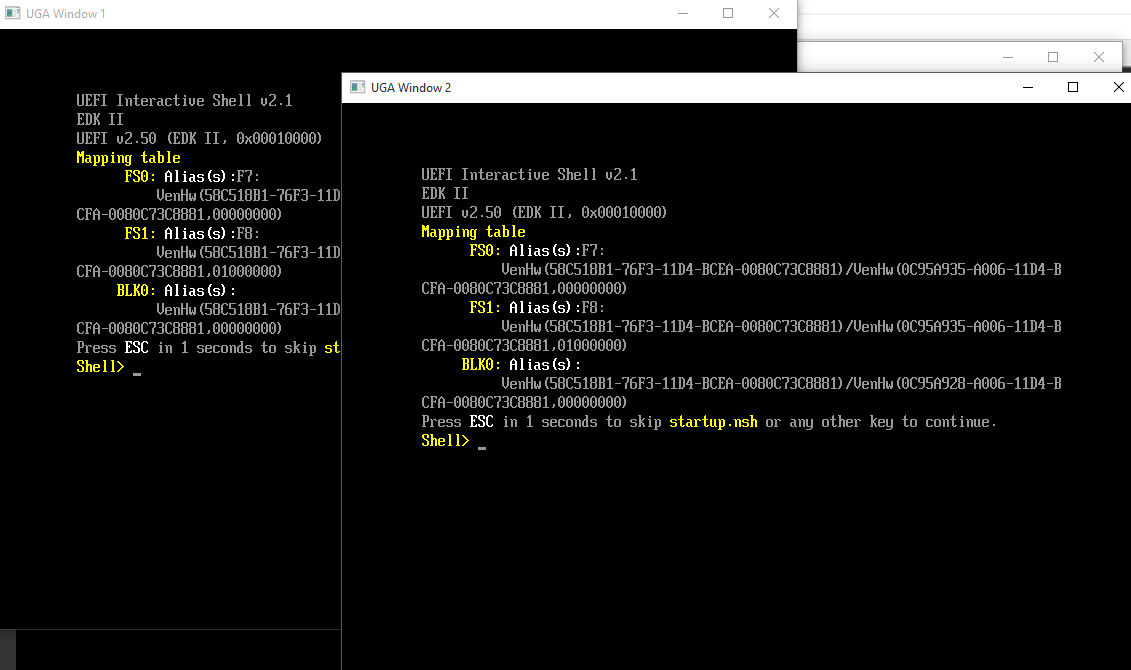Click 'EDK II' line in UGA Window 1
Image resolution: width=1131 pixels, height=670 pixels.
[x=100, y=119]
